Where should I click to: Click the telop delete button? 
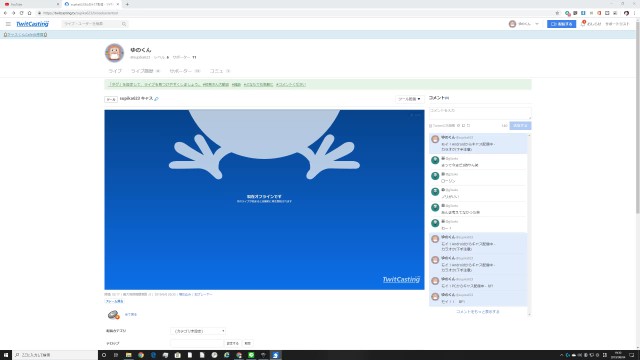click(247, 343)
